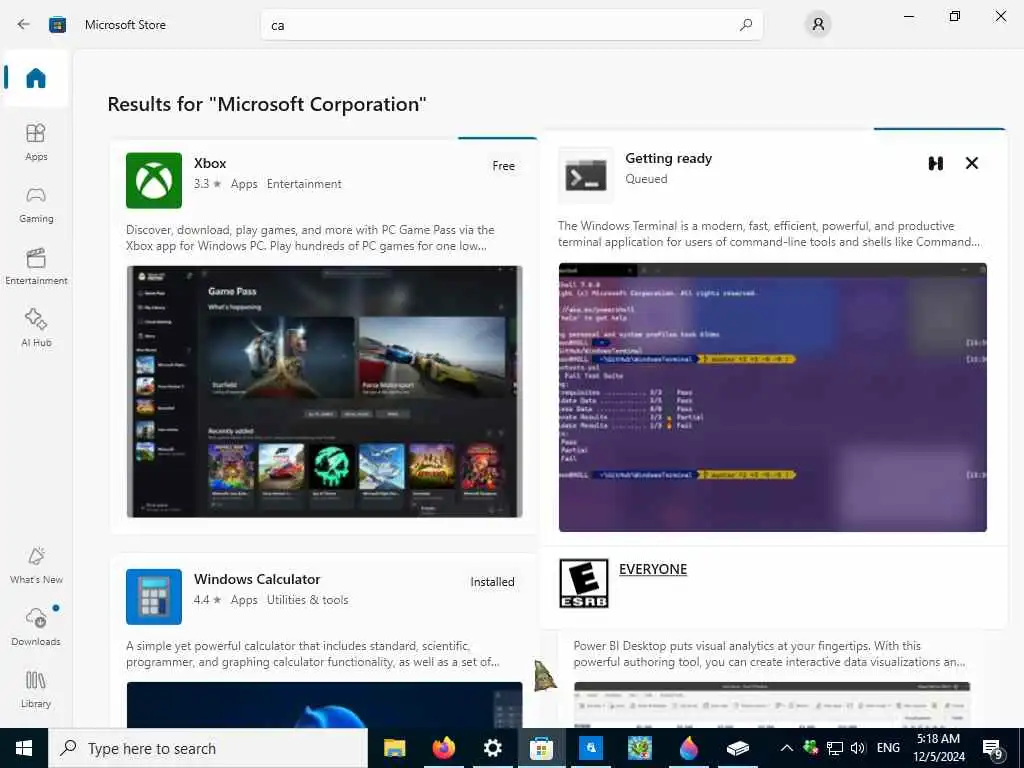Click the Power BI Desktop description
The width and height of the screenshot is (1024, 768).
click(x=769, y=654)
